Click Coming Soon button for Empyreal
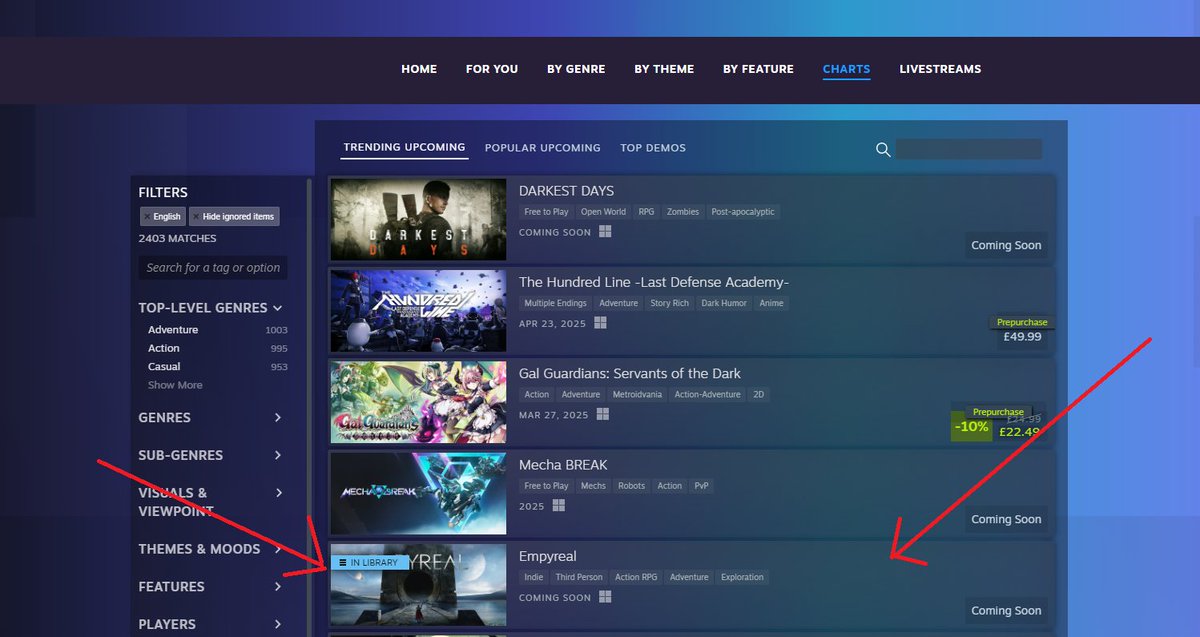 point(1006,610)
